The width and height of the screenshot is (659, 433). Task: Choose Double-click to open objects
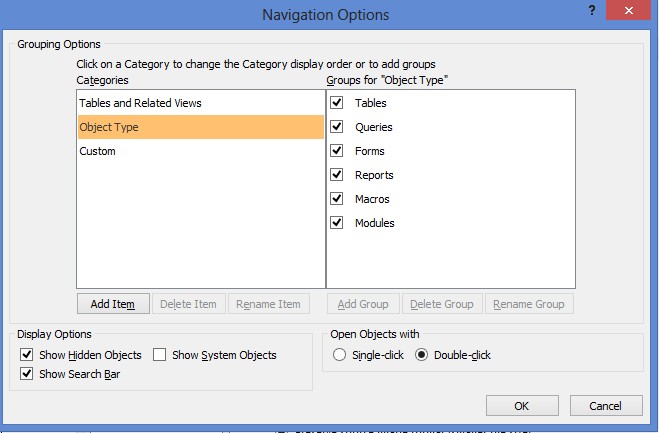click(x=421, y=355)
